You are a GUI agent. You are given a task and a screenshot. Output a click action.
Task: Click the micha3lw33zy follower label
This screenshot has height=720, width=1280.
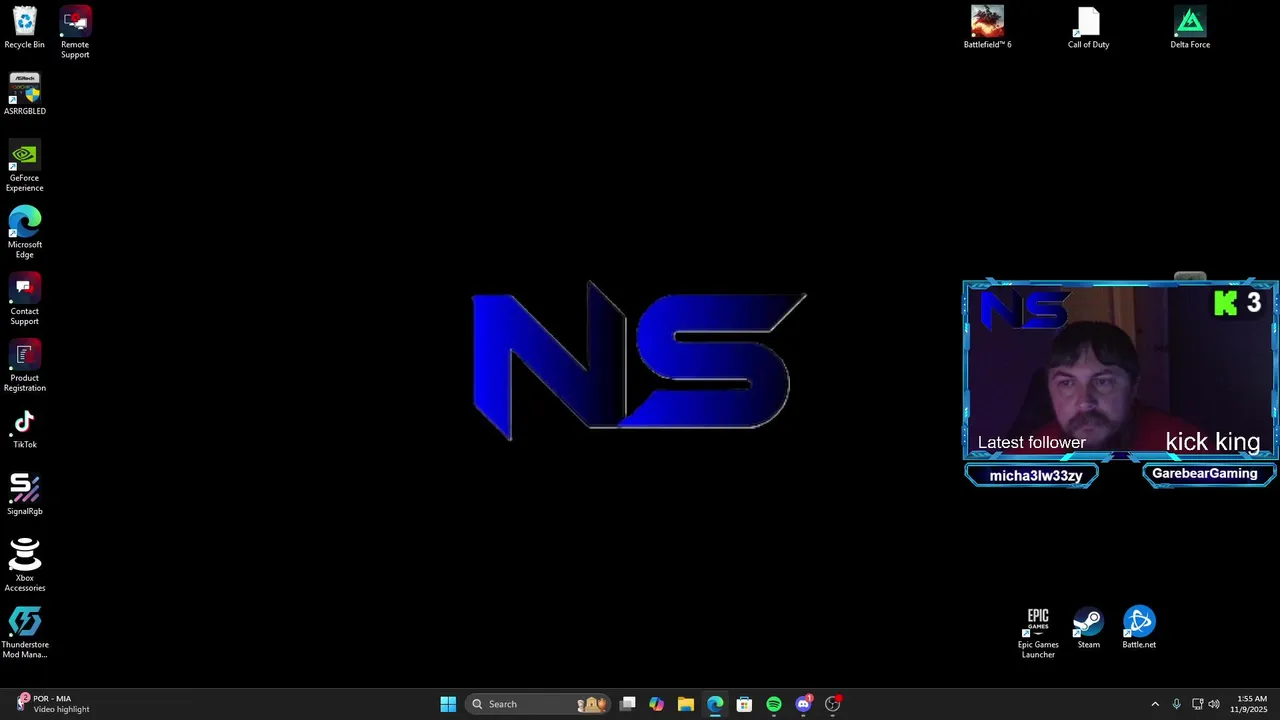[x=1034, y=476]
